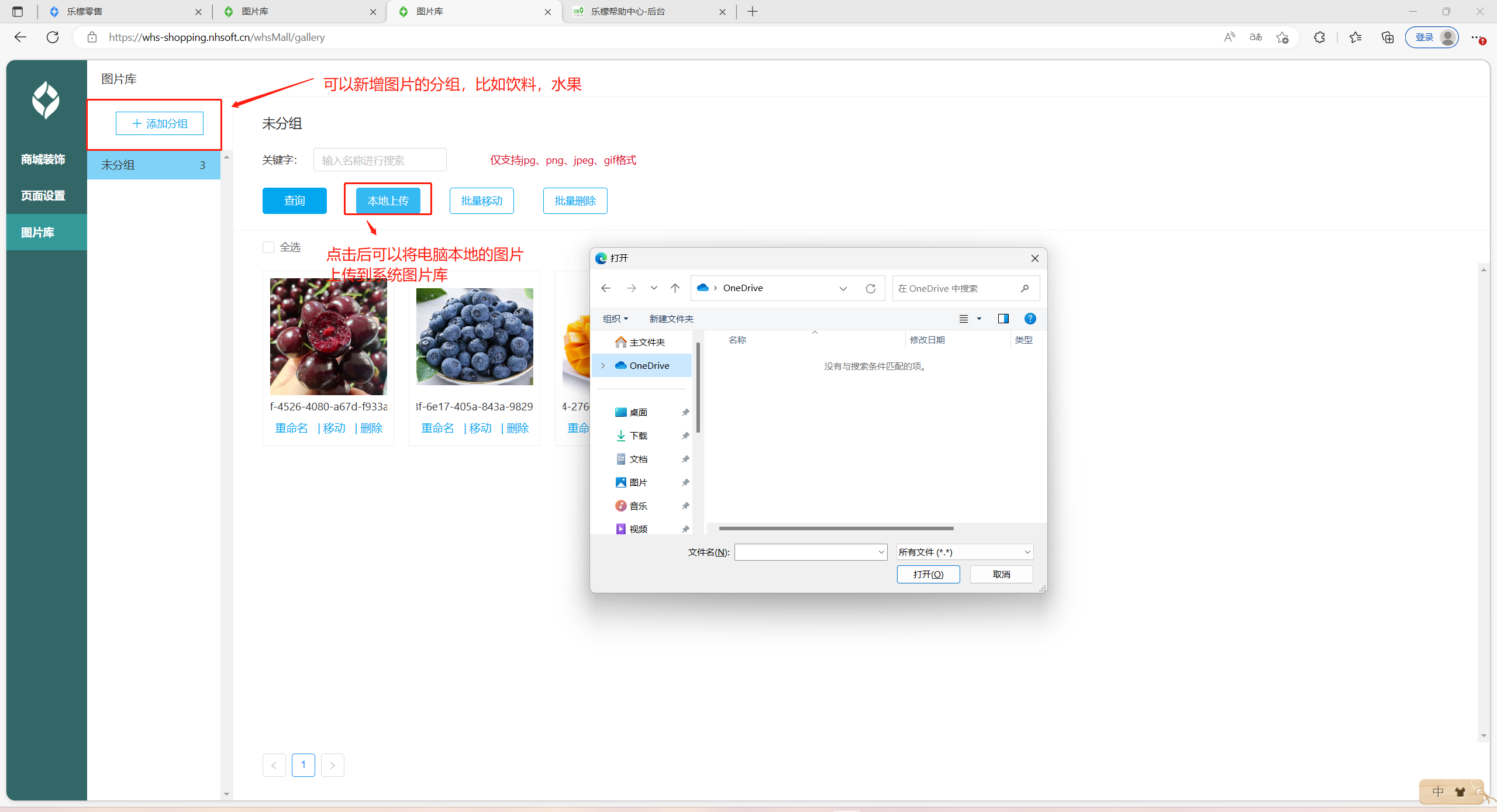Click 新建文件夹 in file dialog
The height and width of the screenshot is (812, 1497).
(671, 319)
